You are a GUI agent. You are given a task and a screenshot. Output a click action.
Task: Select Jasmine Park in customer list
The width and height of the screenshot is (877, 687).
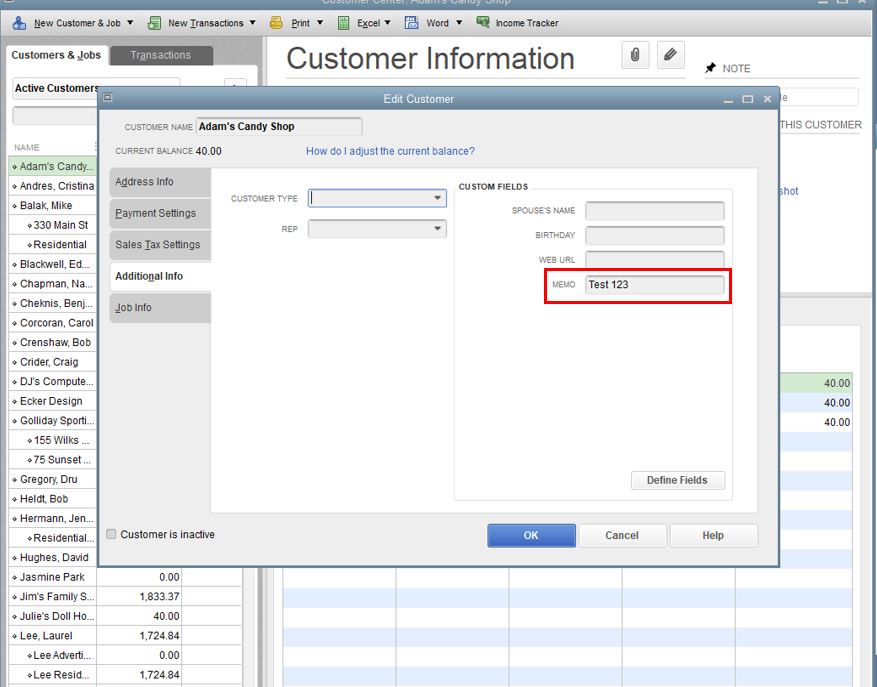point(53,577)
